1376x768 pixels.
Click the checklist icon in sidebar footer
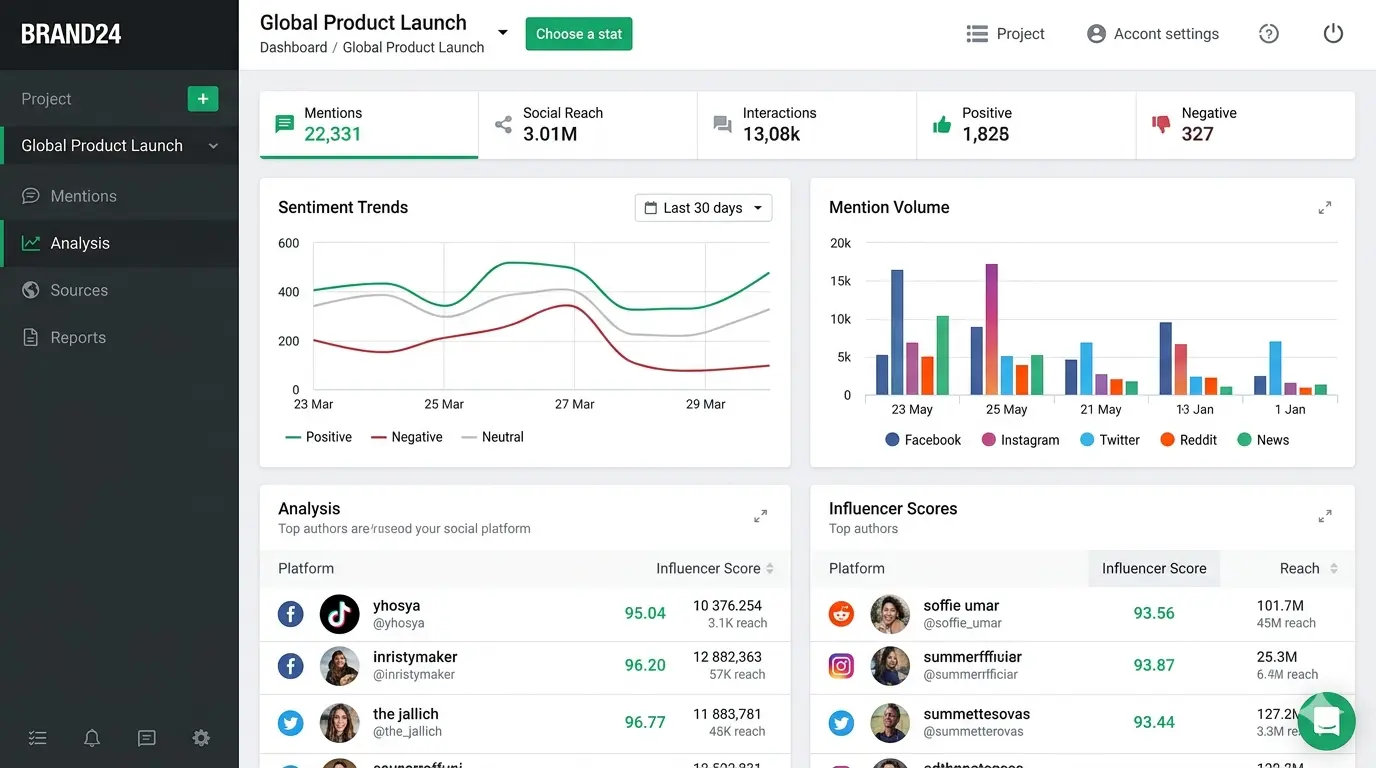(38, 738)
